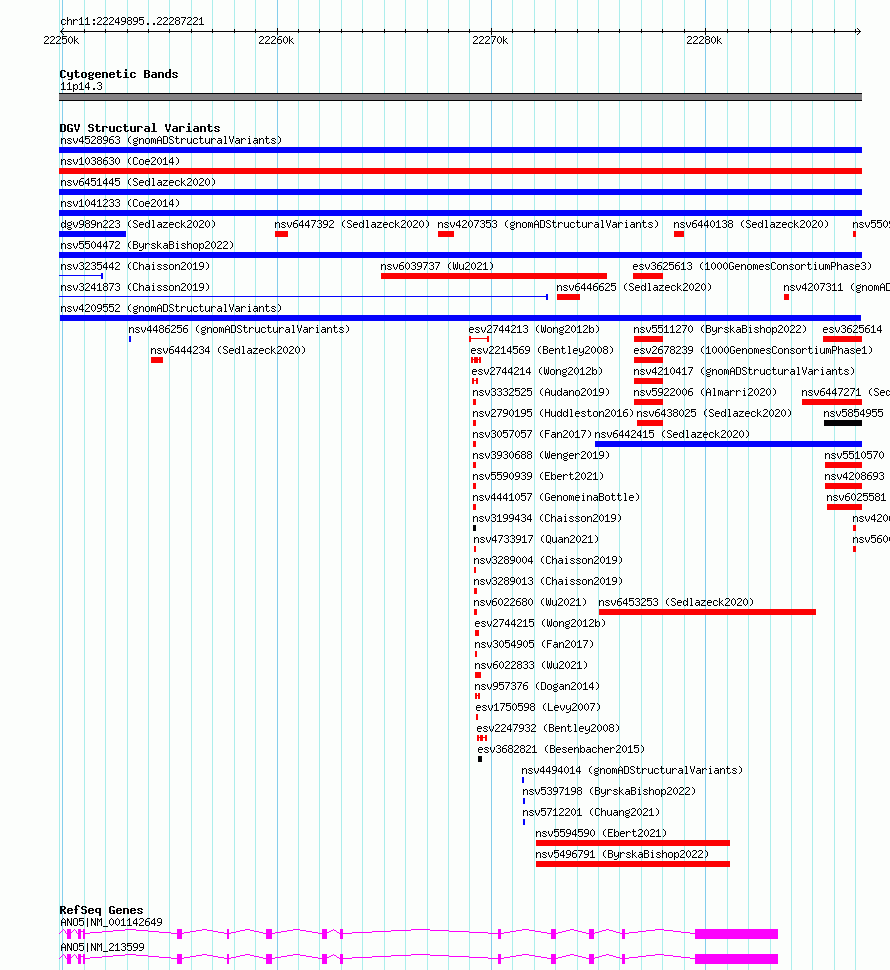Click the nsv5712201 (Chuang2021) label

591,813
